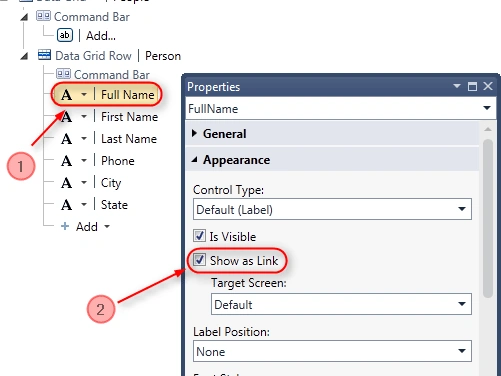Select the Command Bar under Data Grid Row
This screenshot has height=376, width=501.
point(103,75)
